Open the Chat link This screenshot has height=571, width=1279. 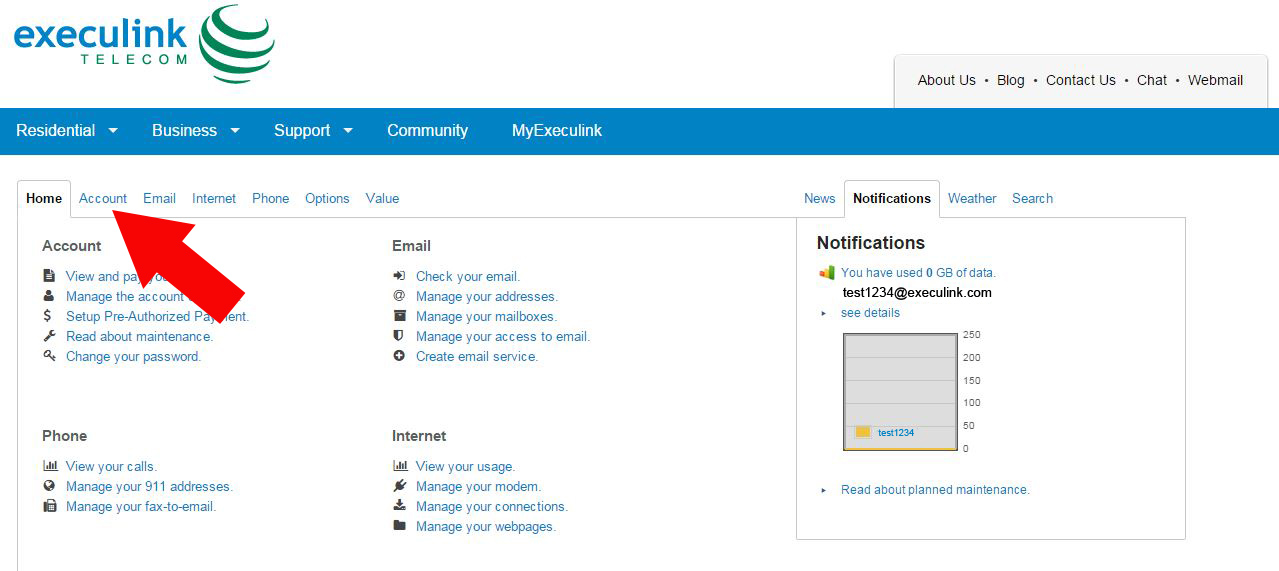point(1152,80)
